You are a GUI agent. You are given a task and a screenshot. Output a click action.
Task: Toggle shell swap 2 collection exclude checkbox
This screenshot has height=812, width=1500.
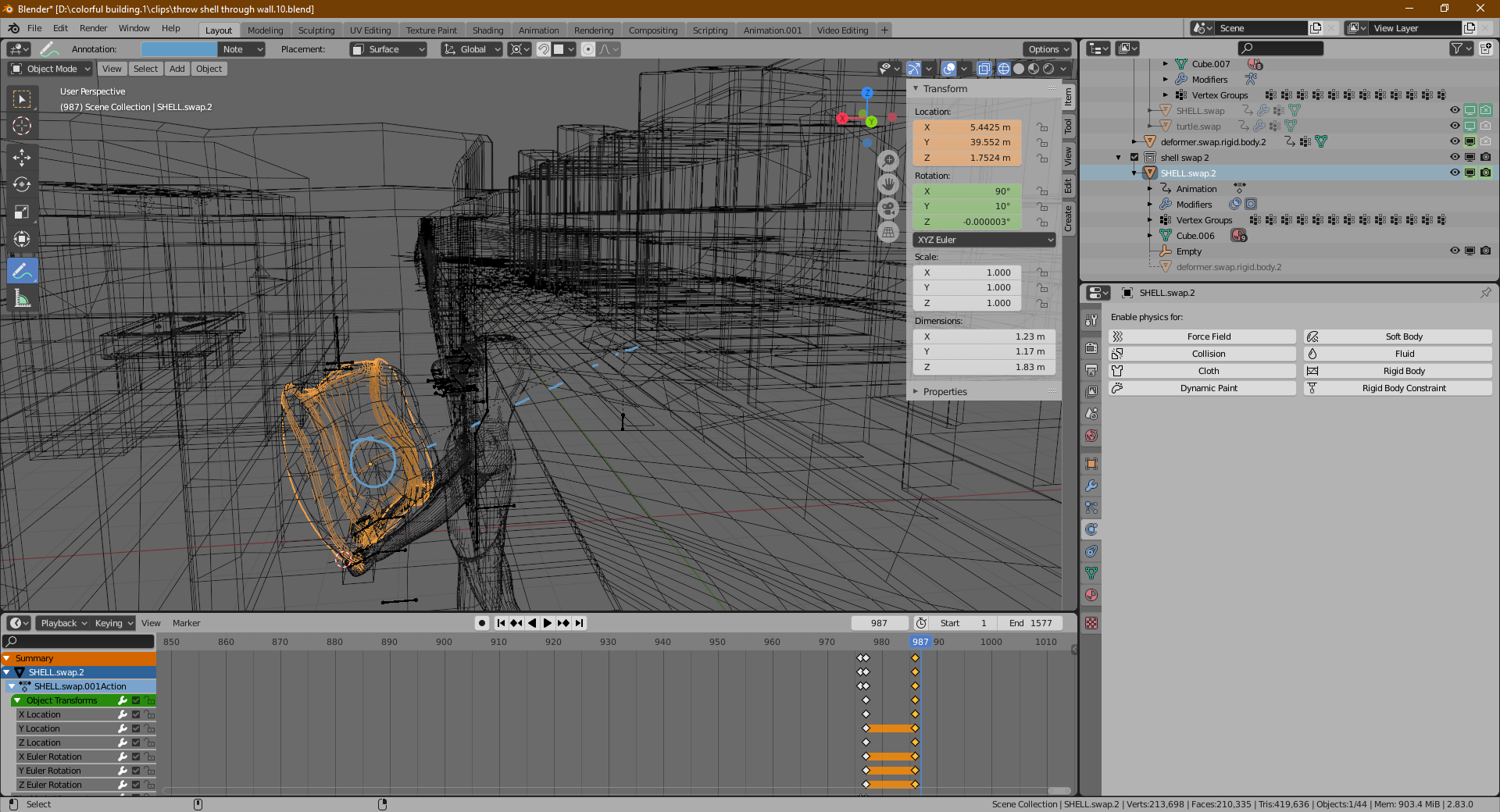[1134, 158]
